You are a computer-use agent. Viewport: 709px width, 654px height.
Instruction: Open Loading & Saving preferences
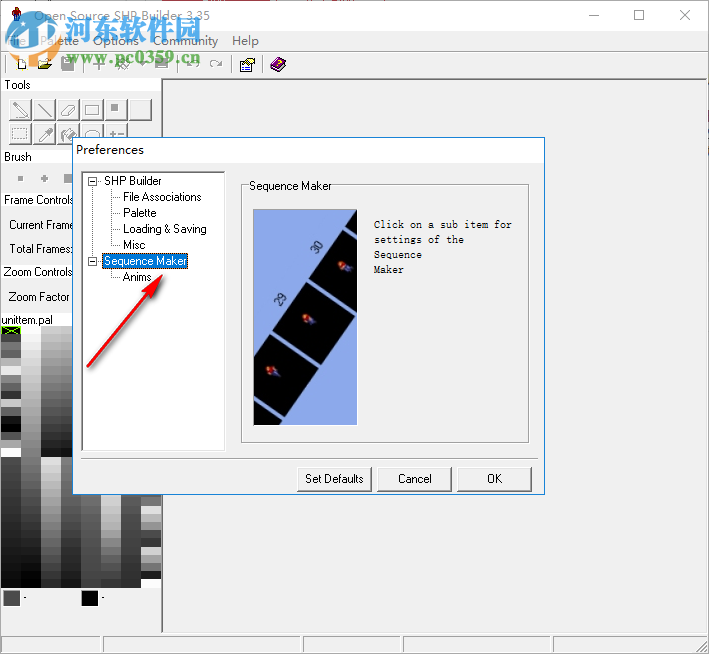165,229
